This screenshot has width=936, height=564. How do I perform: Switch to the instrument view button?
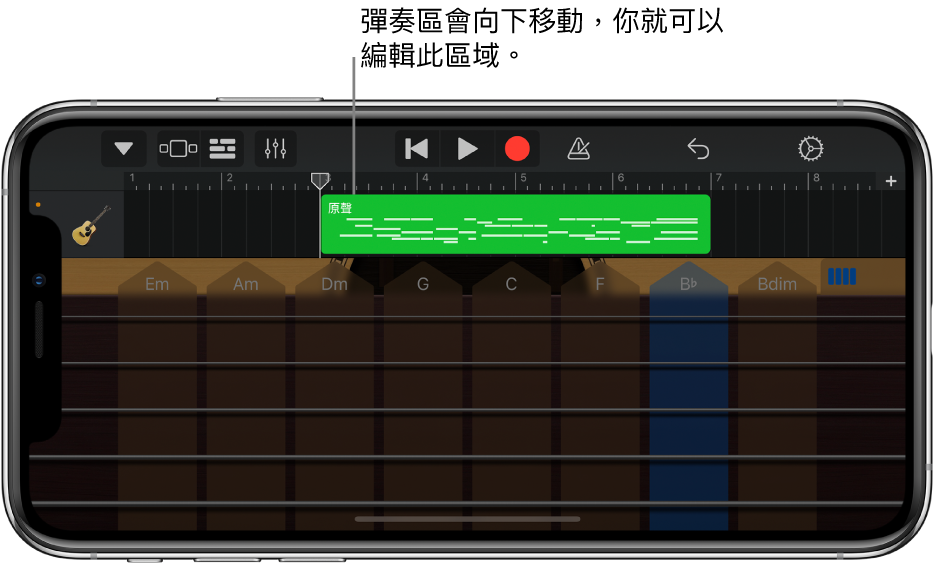click(178, 148)
